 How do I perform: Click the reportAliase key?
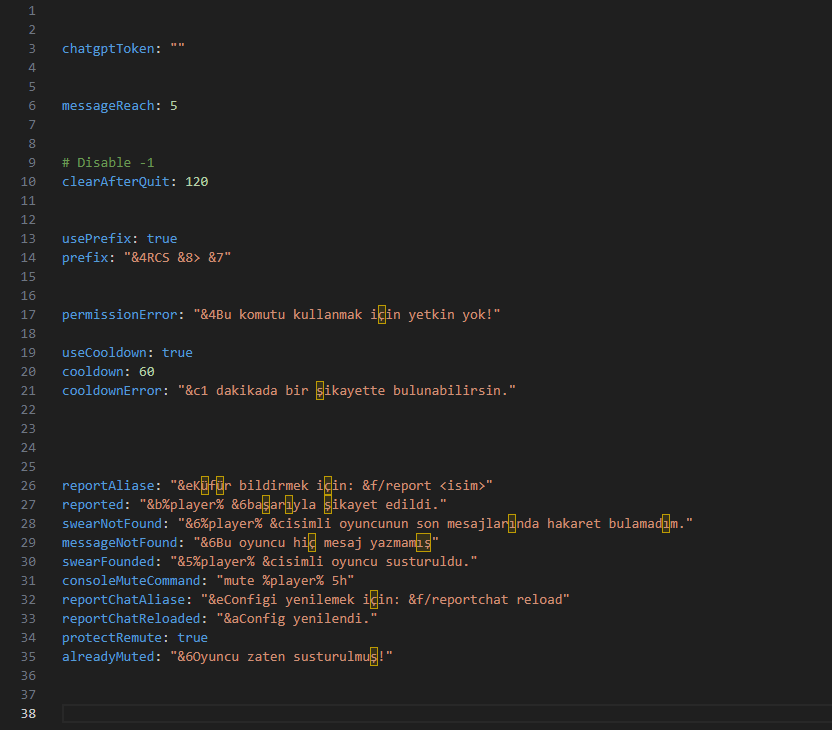point(108,486)
